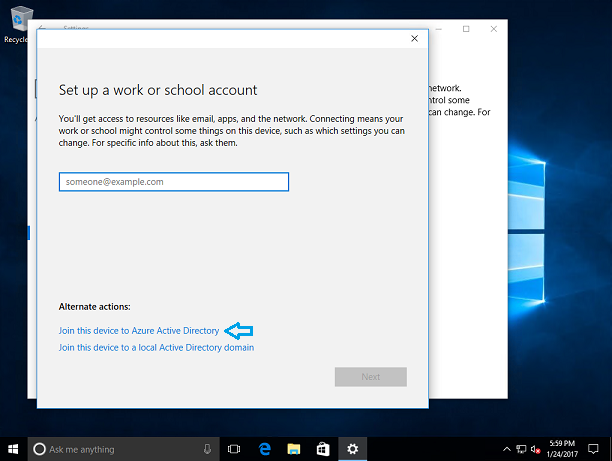
Task: Select the Recycle Bin desktop icon
Action: pos(18,24)
